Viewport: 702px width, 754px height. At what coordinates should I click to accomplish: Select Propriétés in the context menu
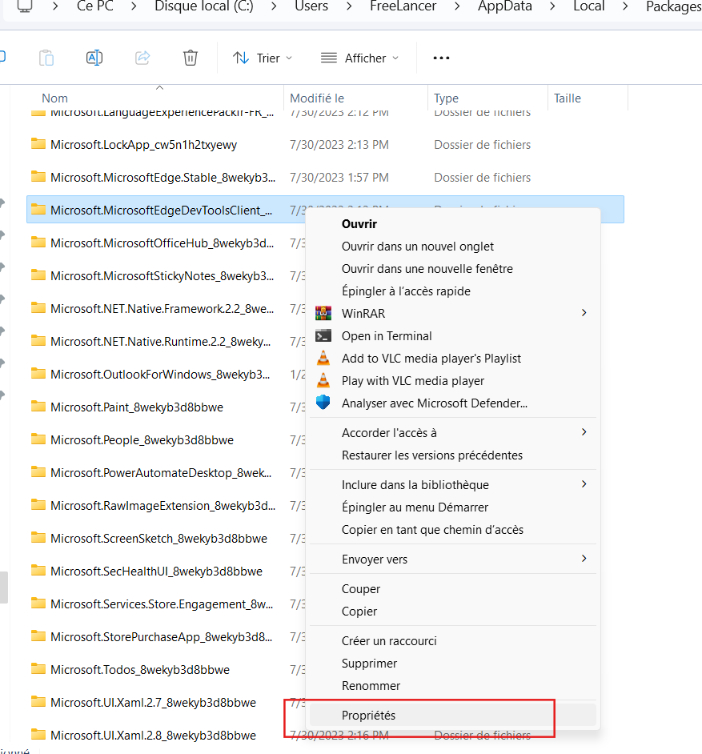click(x=369, y=715)
